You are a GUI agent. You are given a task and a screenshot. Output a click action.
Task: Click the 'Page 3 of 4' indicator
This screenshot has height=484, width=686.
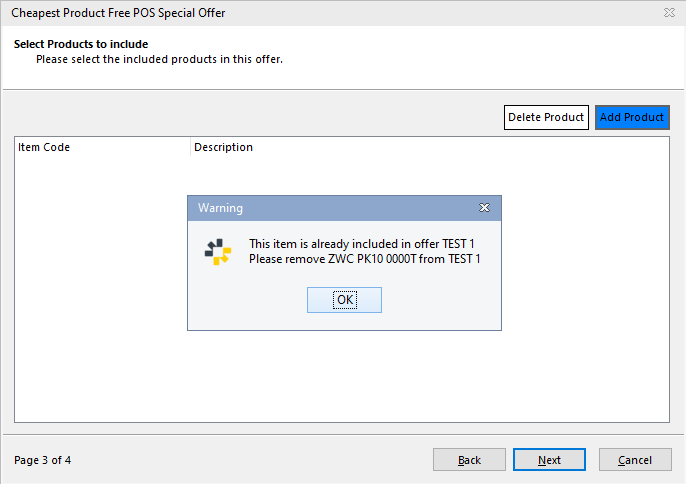click(43, 461)
